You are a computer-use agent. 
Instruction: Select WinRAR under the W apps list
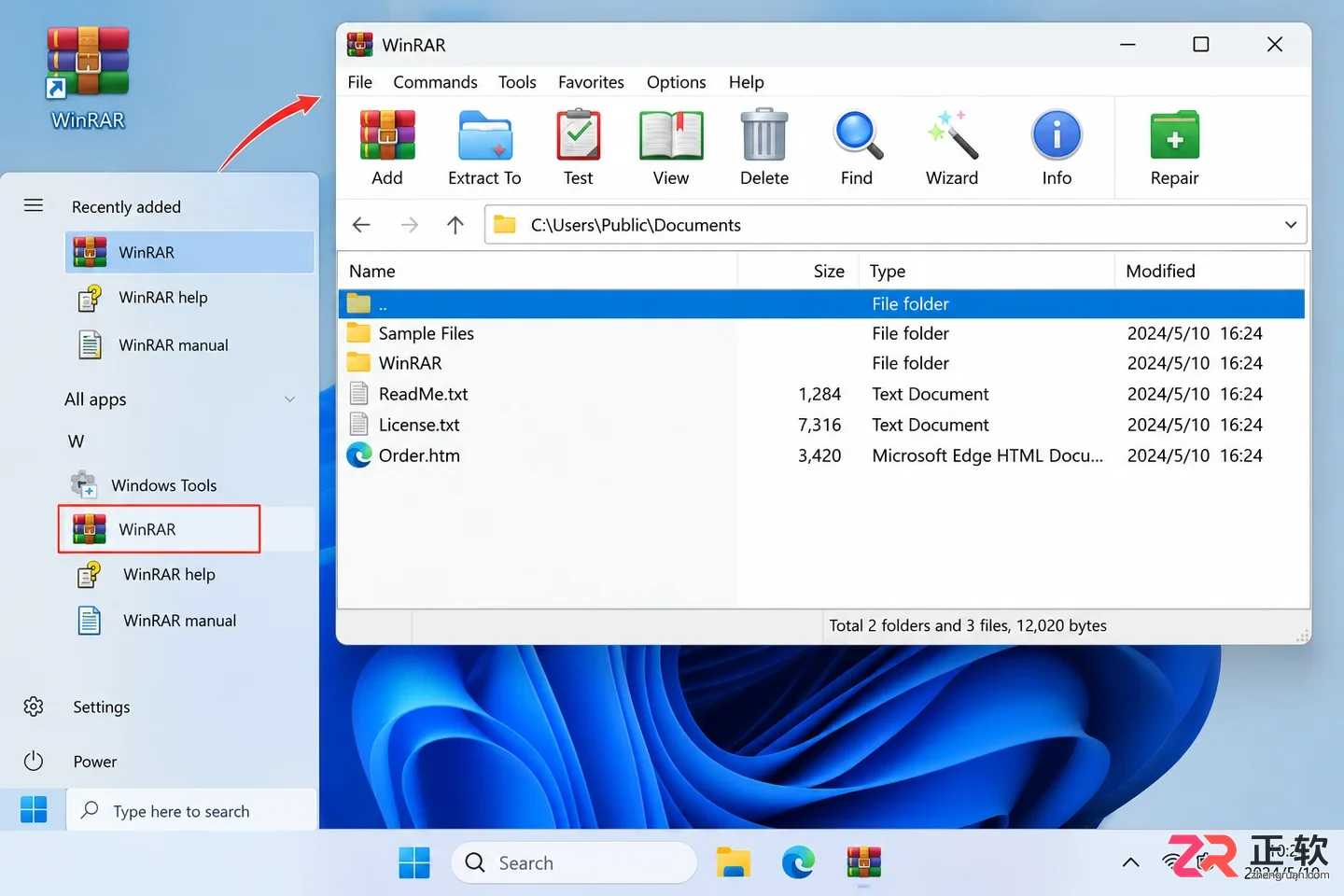click(x=159, y=529)
